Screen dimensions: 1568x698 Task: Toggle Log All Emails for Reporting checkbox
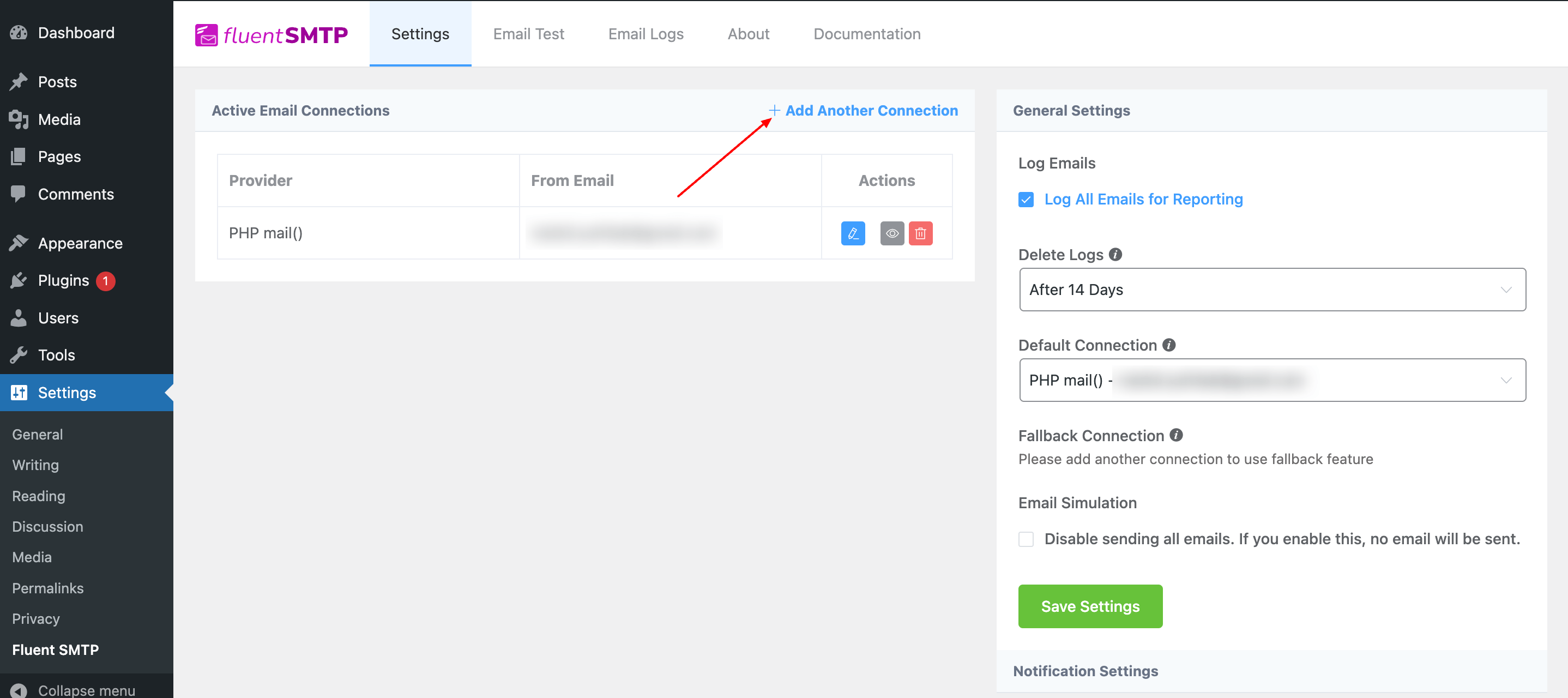pyautogui.click(x=1026, y=199)
